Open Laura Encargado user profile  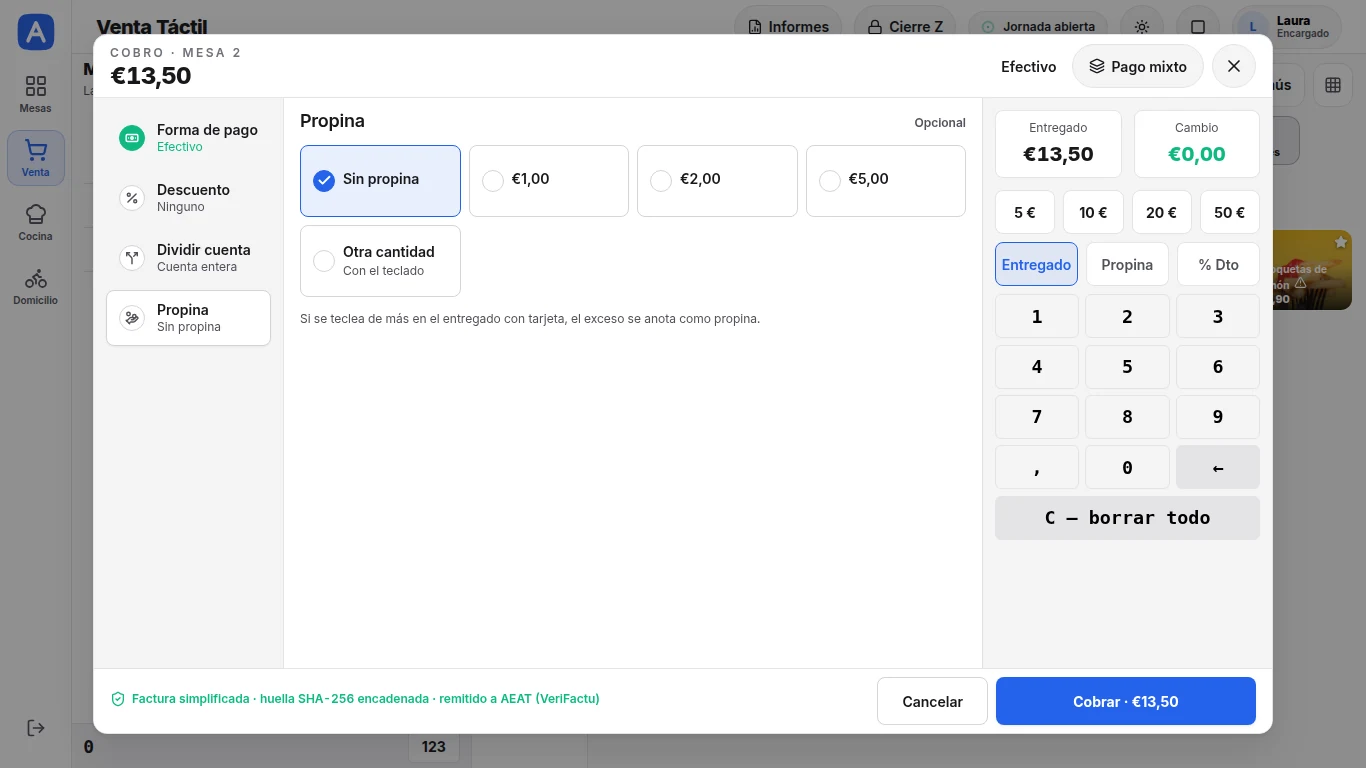click(1287, 27)
